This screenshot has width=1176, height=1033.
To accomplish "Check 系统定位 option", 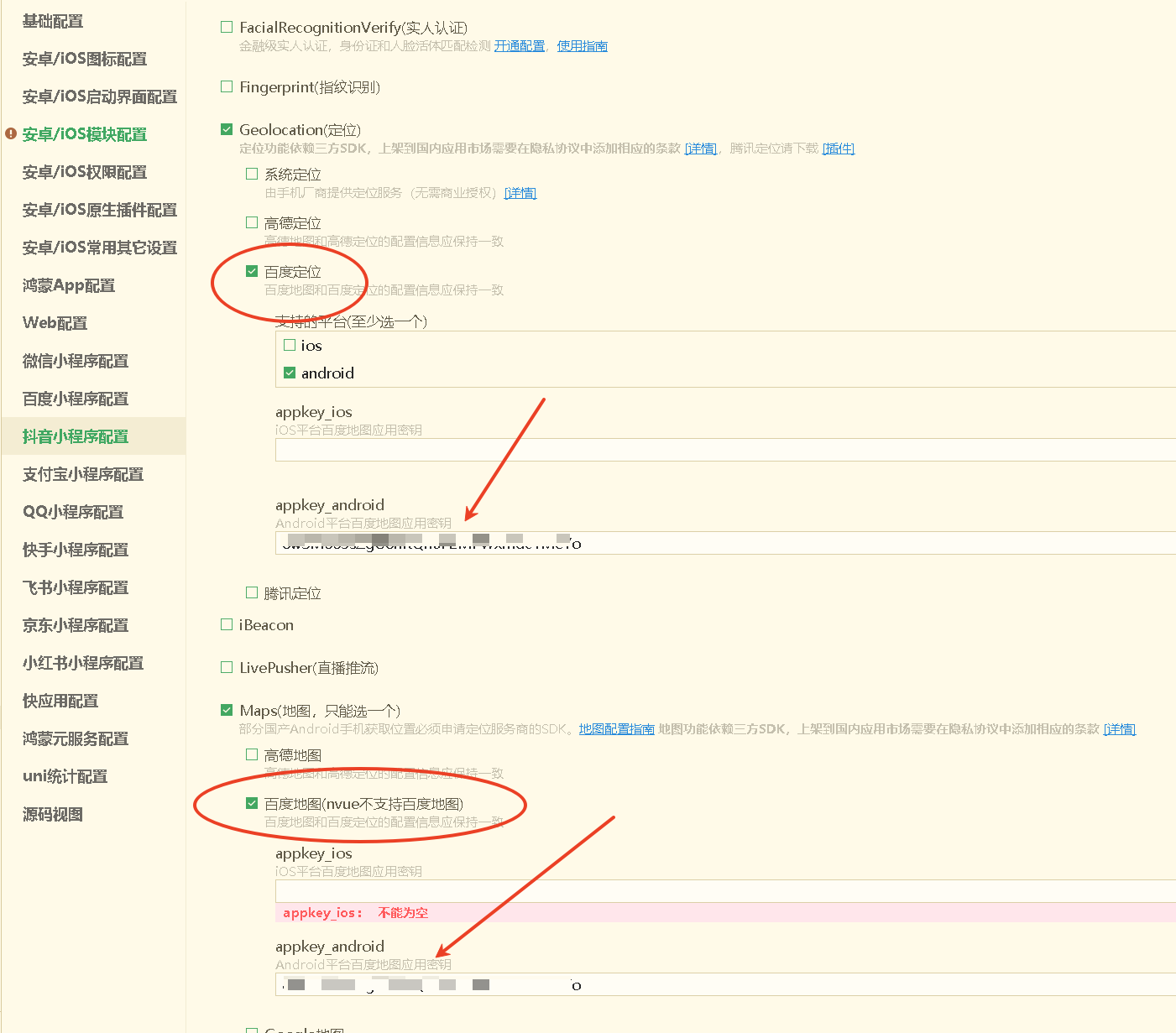I will [252, 174].
